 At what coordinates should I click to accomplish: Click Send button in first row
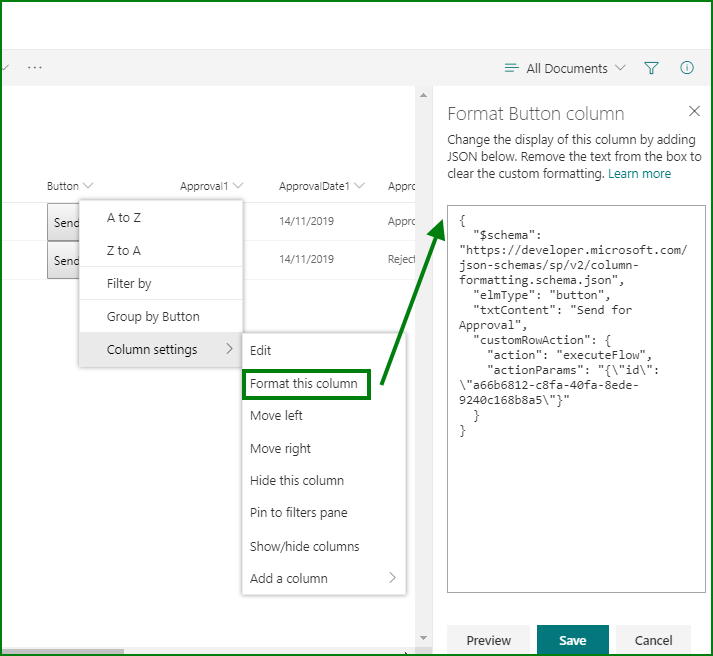point(64,222)
